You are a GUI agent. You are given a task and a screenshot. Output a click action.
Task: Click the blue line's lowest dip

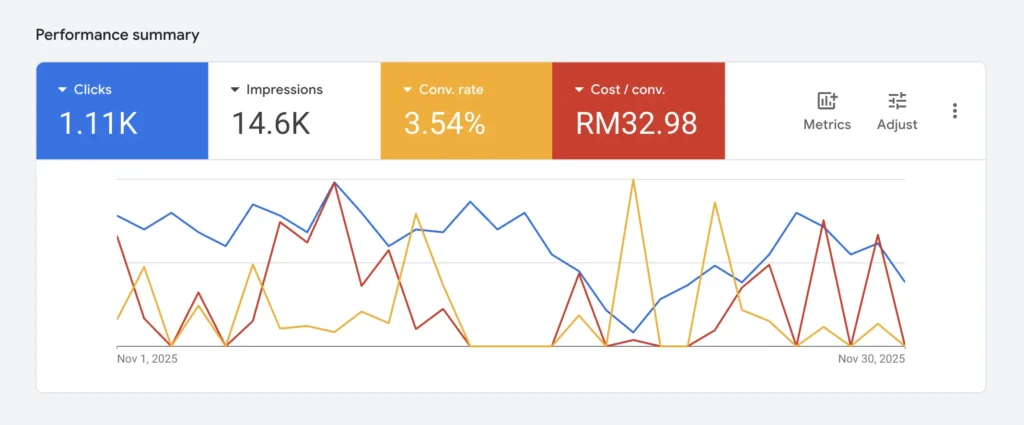coord(633,332)
